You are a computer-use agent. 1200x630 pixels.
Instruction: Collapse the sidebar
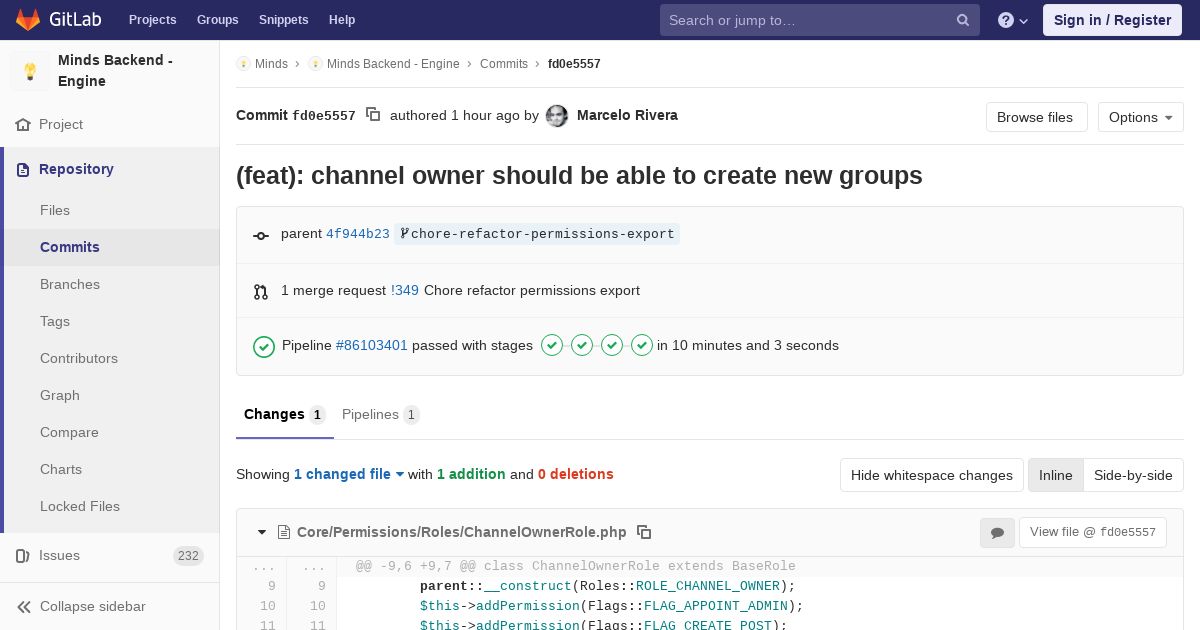[110, 607]
